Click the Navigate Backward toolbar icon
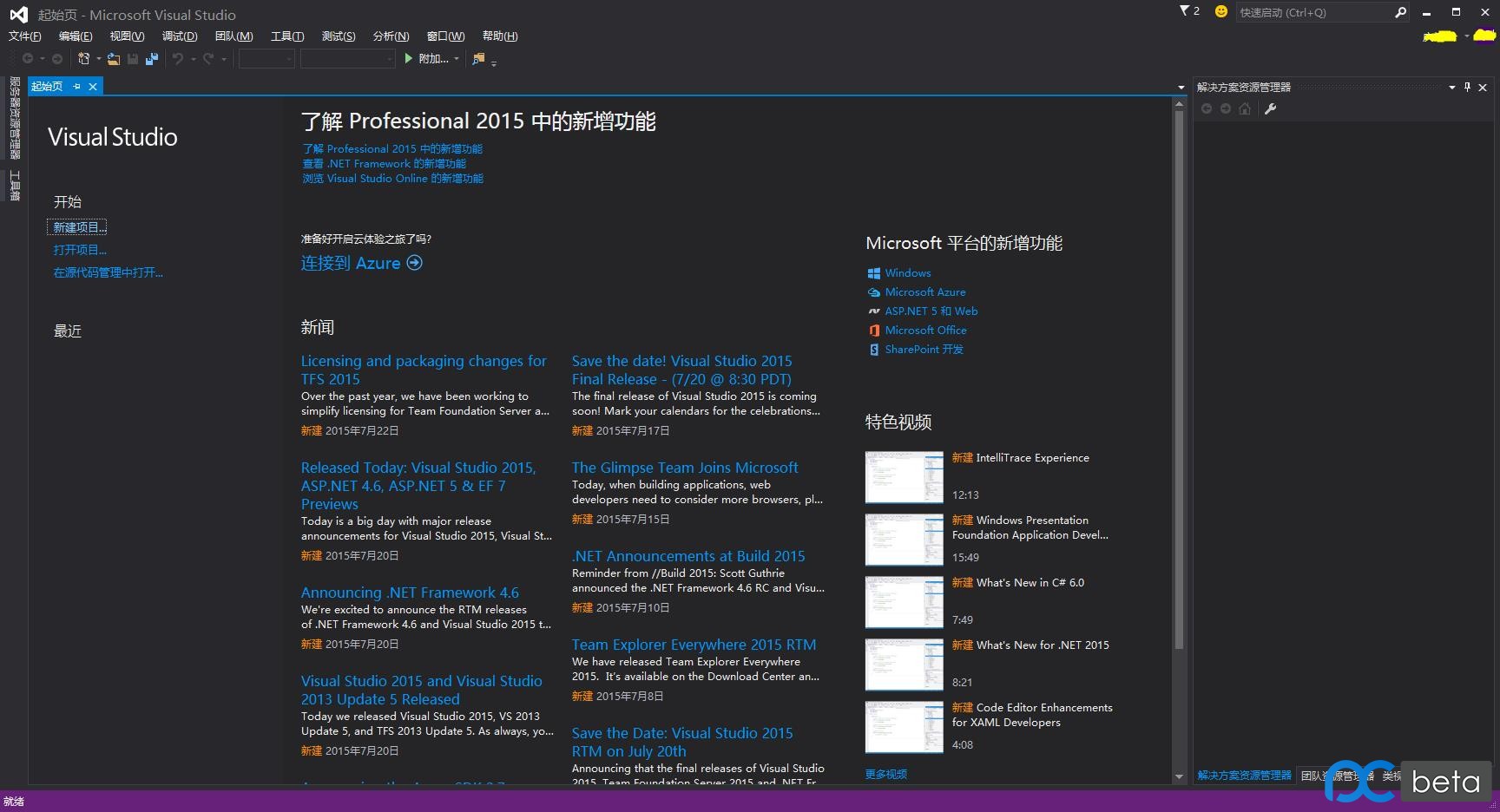Viewport: 1500px width, 812px height. (28, 59)
